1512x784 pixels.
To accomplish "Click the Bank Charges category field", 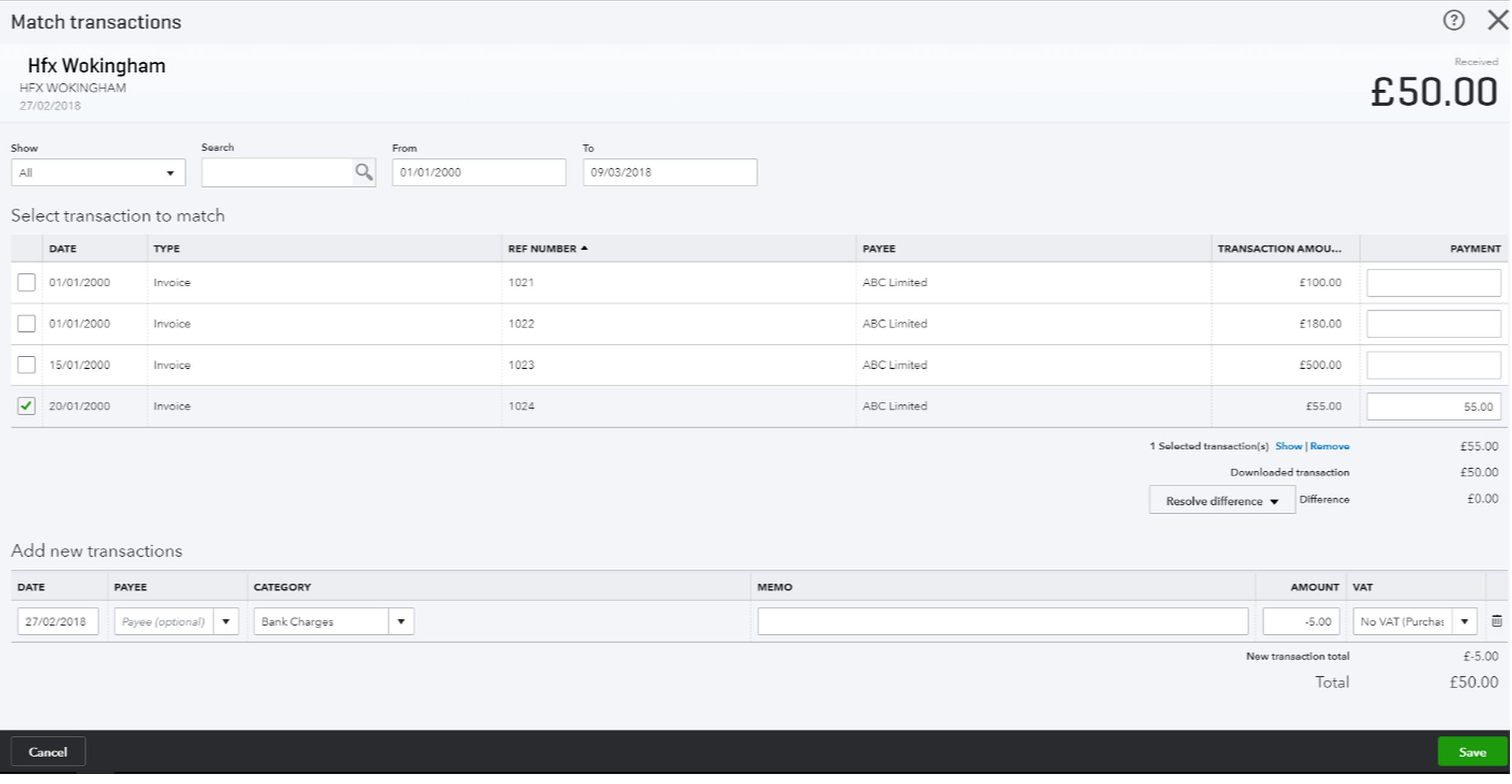I will coord(321,621).
